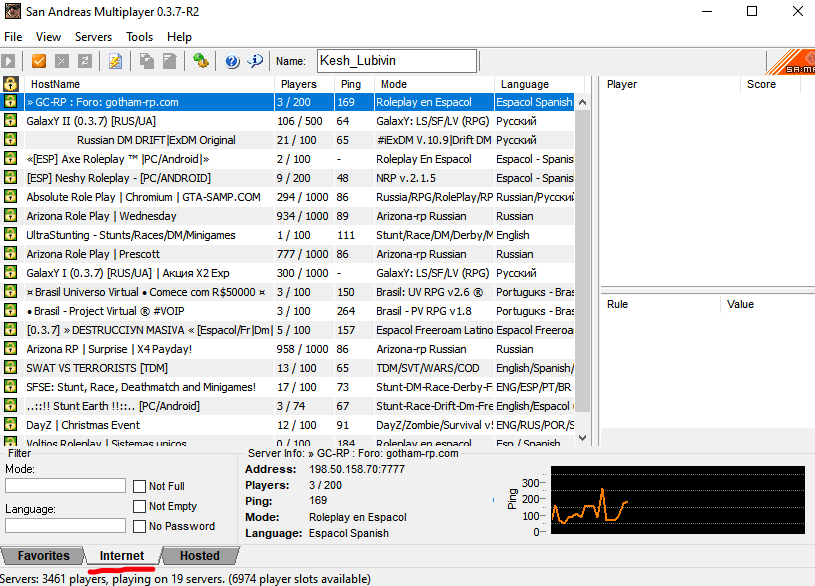Sort servers by the Players column header
The height and width of the screenshot is (586, 815).
pos(298,84)
